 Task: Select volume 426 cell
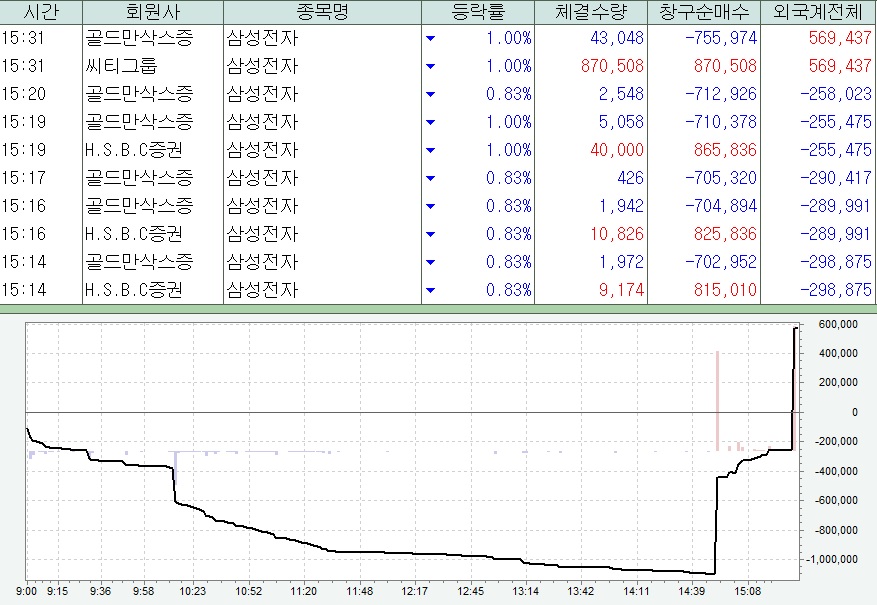click(630, 178)
